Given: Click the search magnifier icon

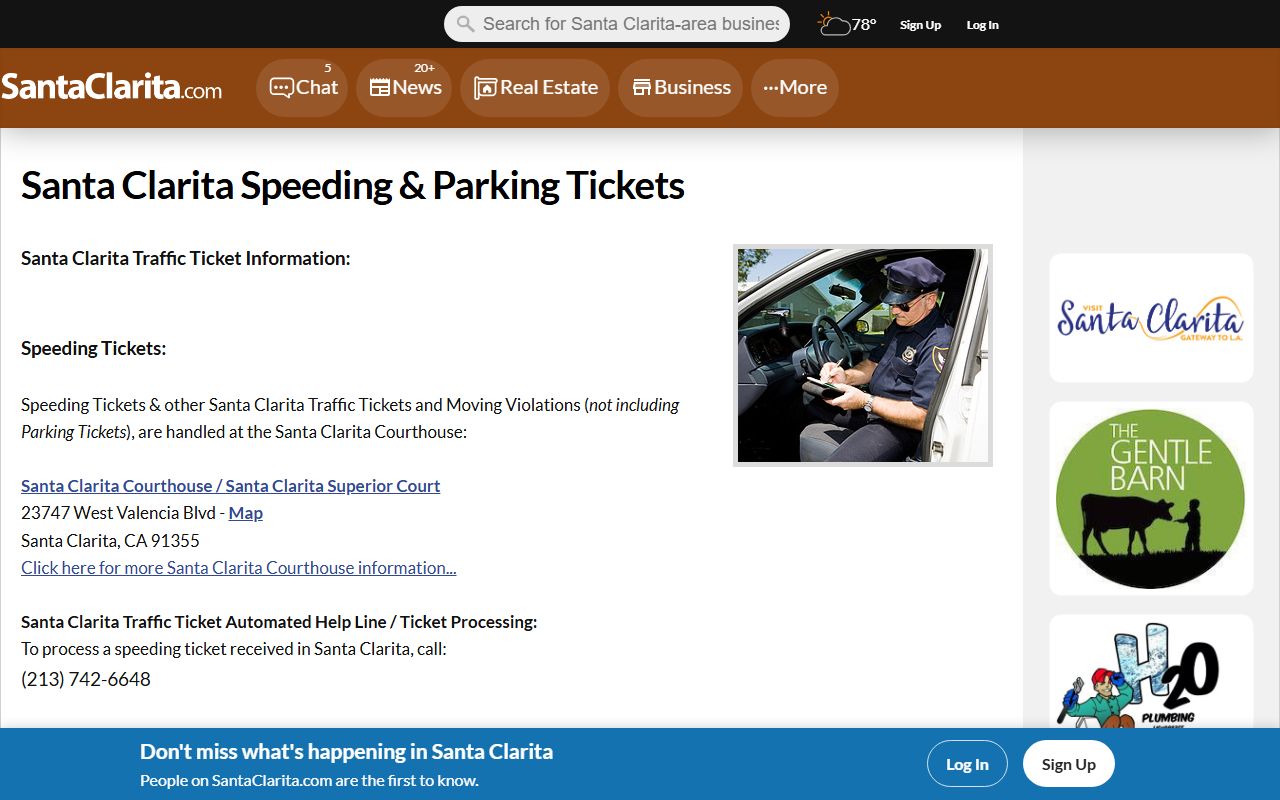Looking at the screenshot, I should (465, 24).
